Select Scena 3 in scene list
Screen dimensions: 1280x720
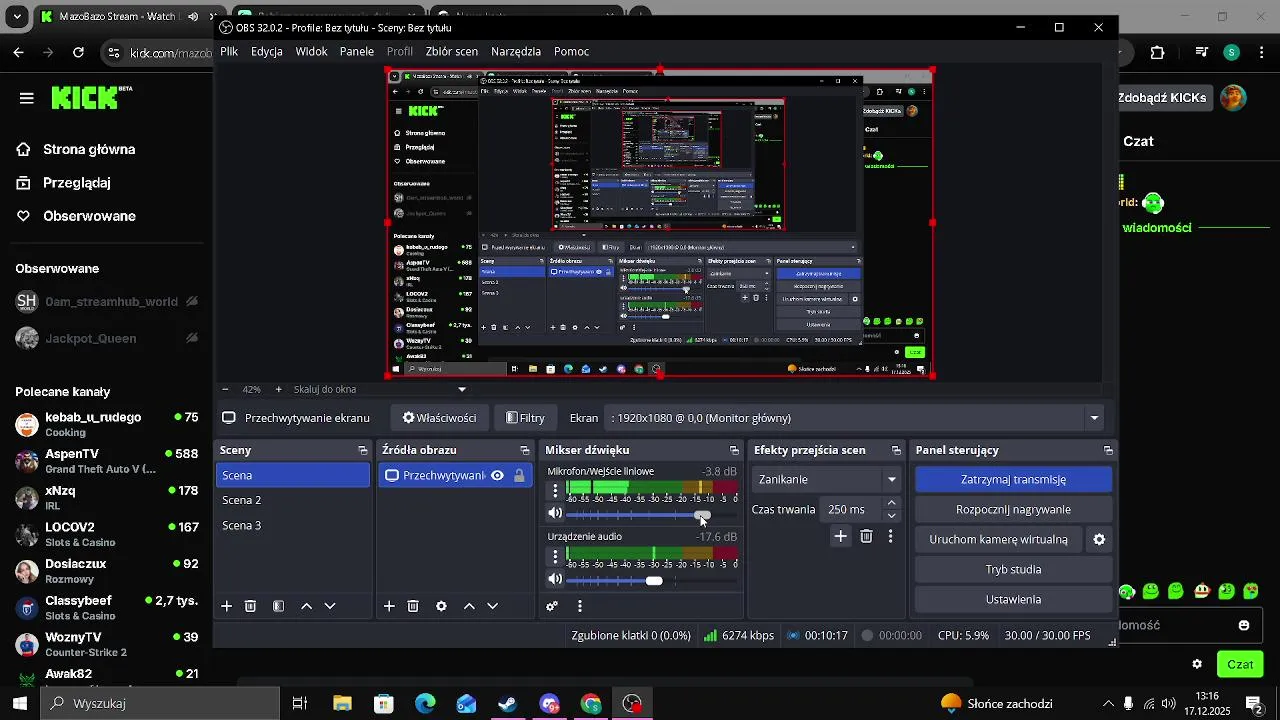pos(293,526)
